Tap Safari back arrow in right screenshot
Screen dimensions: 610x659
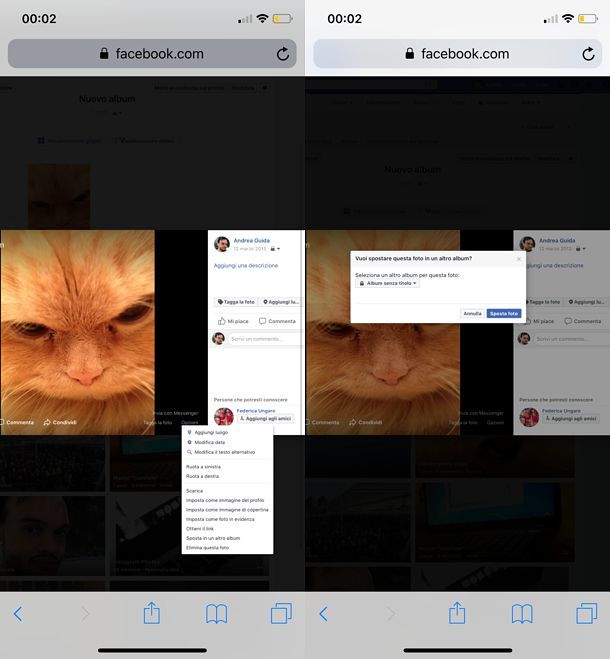(x=323, y=614)
